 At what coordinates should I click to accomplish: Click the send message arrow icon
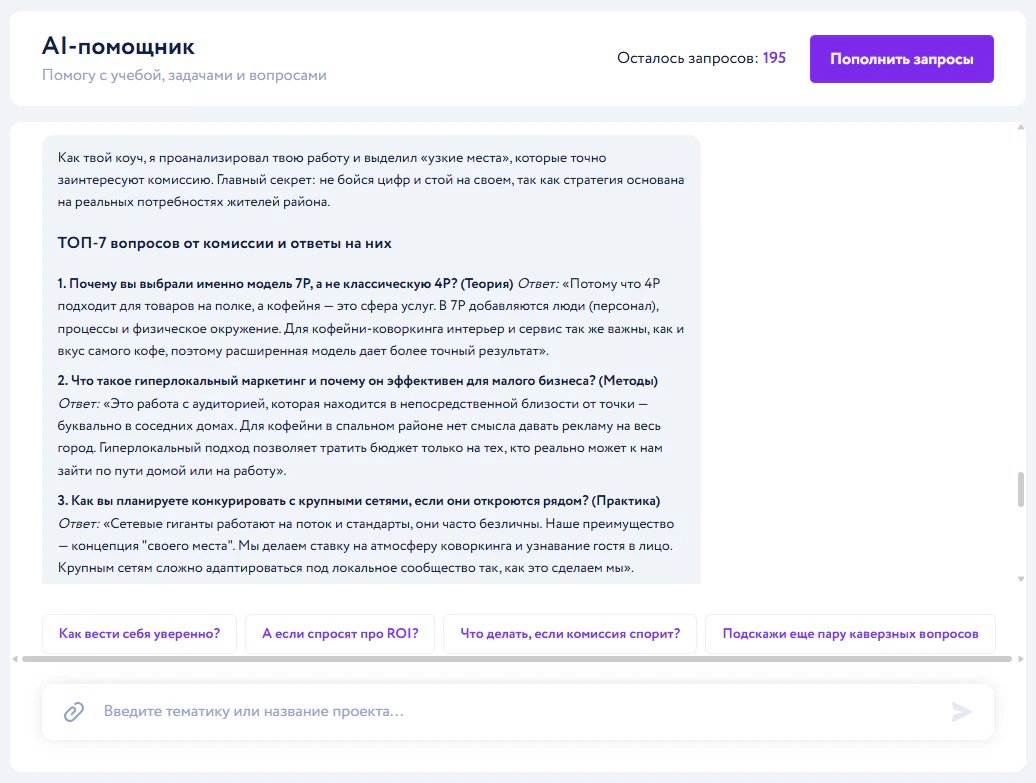click(x=961, y=712)
